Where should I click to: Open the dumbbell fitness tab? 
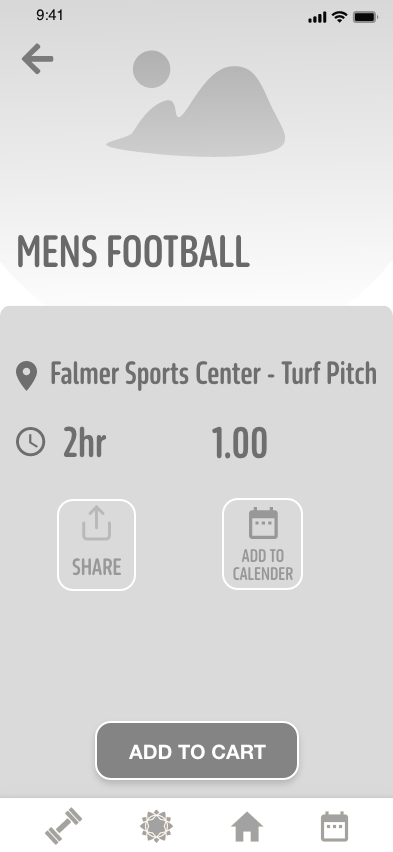[x=64, y=826]
